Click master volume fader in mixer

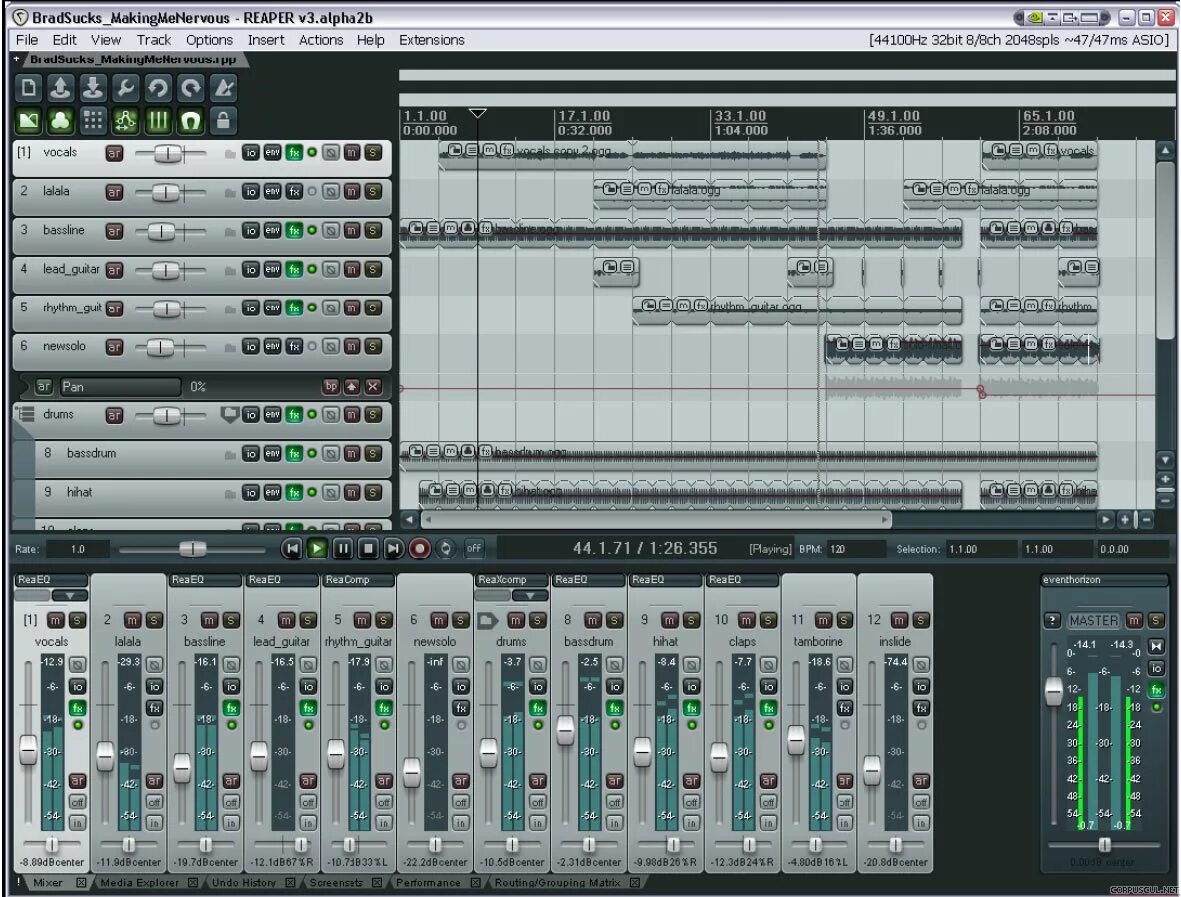[x=1054, y=691]
